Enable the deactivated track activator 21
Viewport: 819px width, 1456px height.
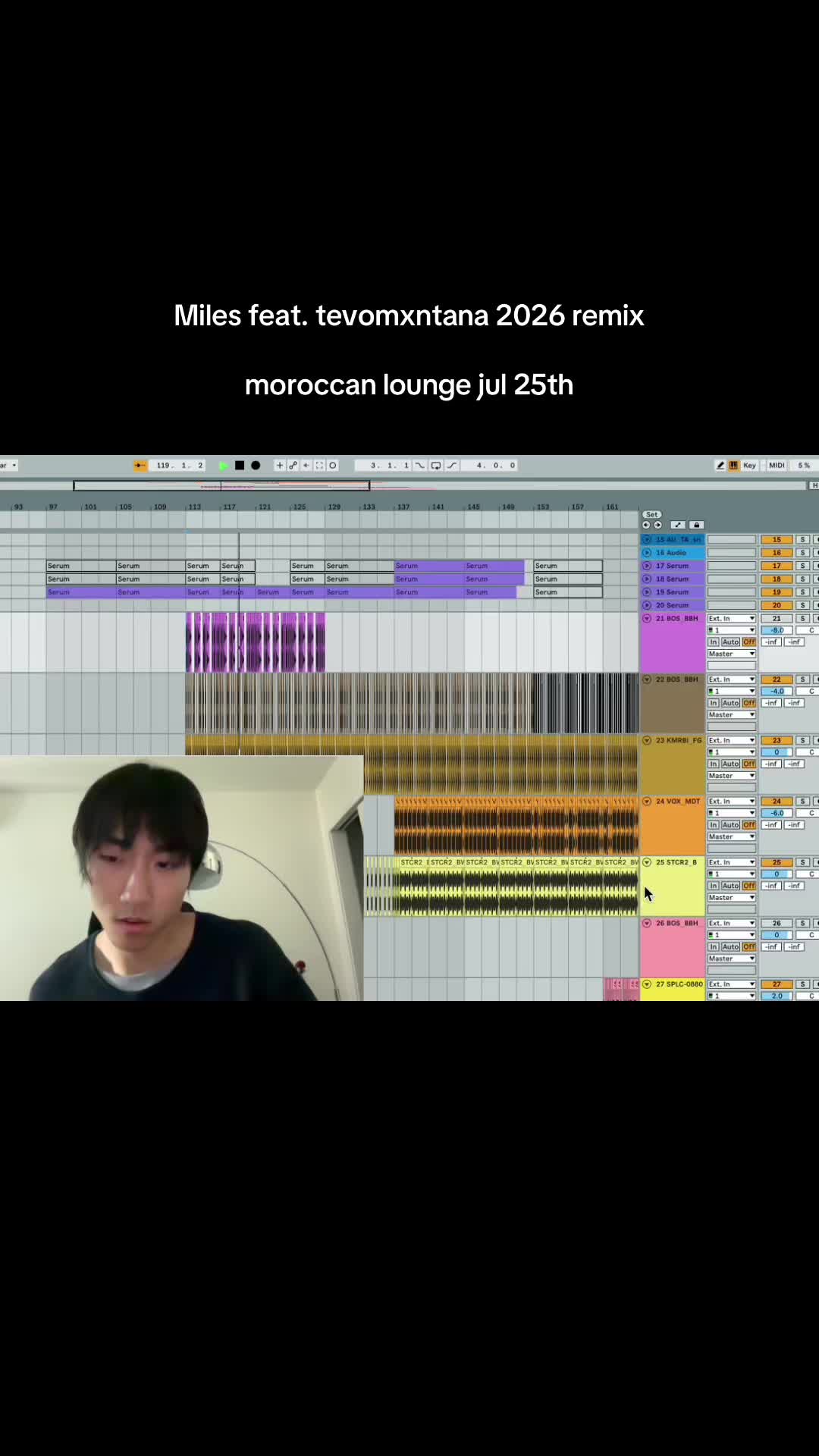point(777,619)
